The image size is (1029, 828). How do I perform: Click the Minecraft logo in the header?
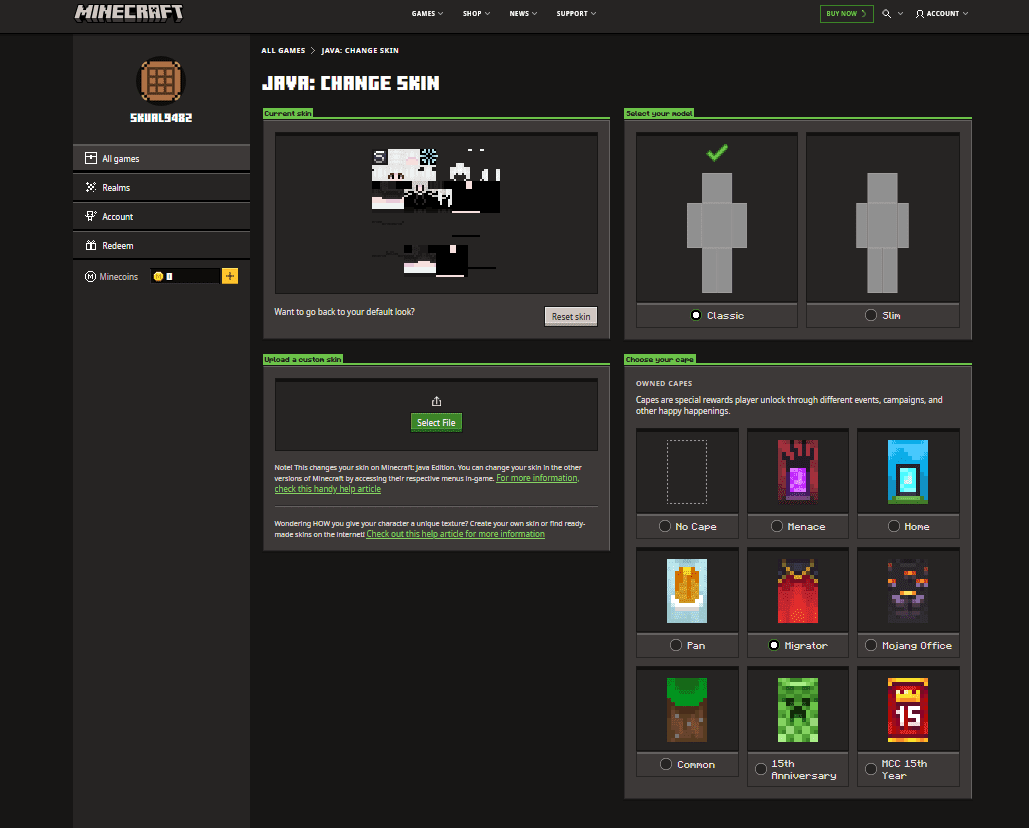(128, 14)
